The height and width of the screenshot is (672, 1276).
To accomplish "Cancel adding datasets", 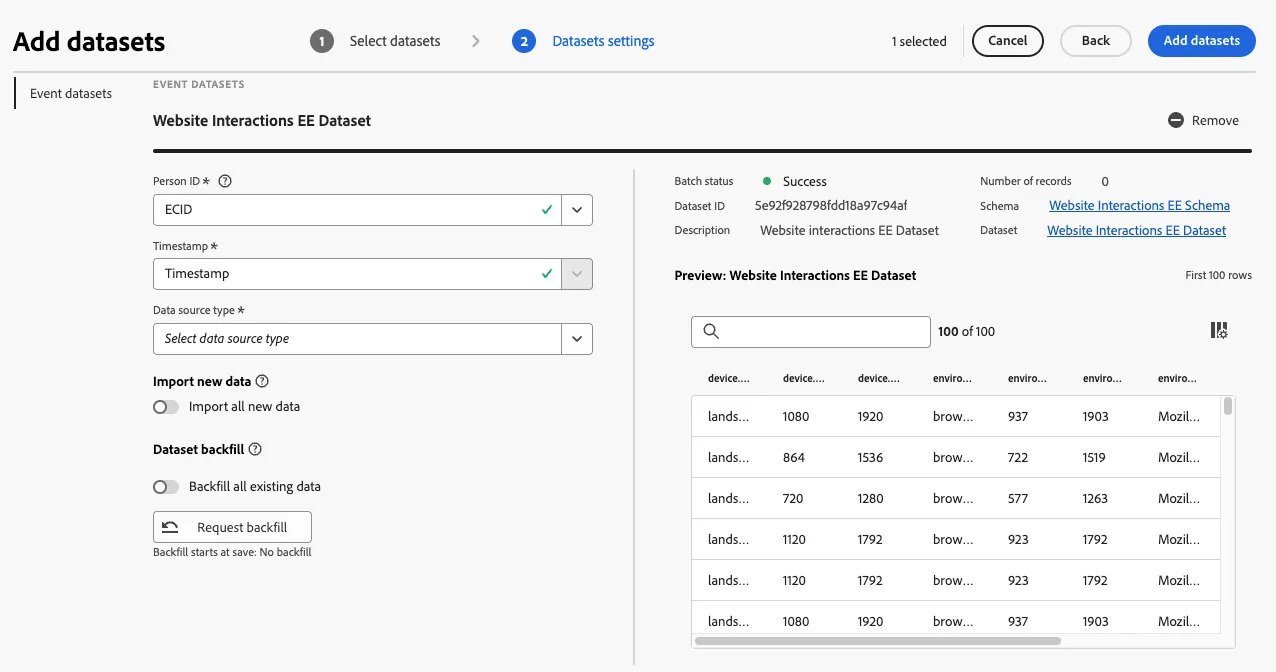I will coord(1008,41).
